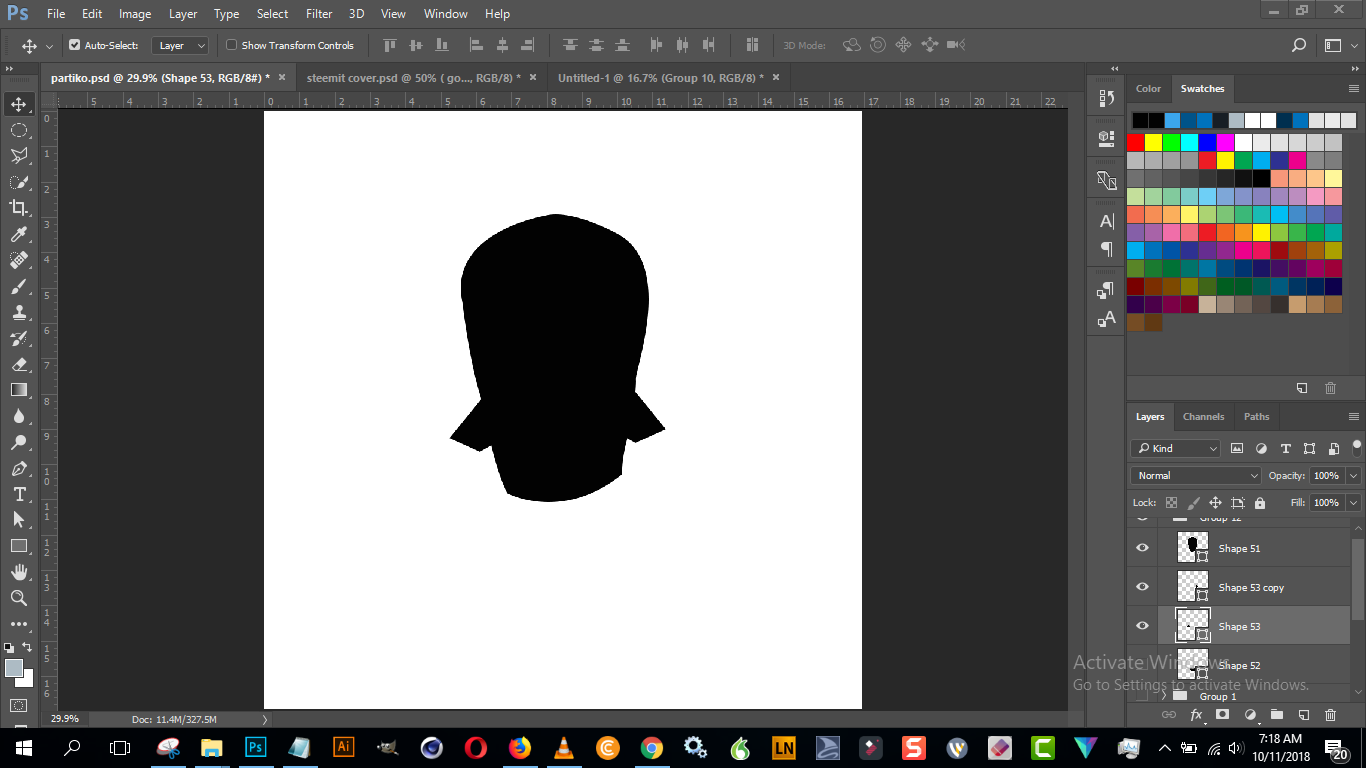The width and height of the screenshot is (1366, 768).
Task: Select the Zoom tool
Action: [x=19, y=598]
